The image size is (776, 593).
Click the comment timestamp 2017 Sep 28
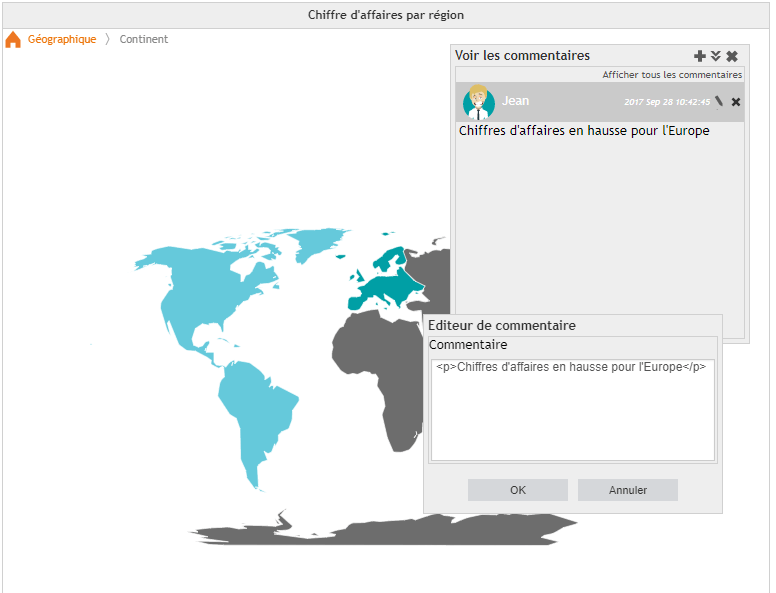(667, 102)
